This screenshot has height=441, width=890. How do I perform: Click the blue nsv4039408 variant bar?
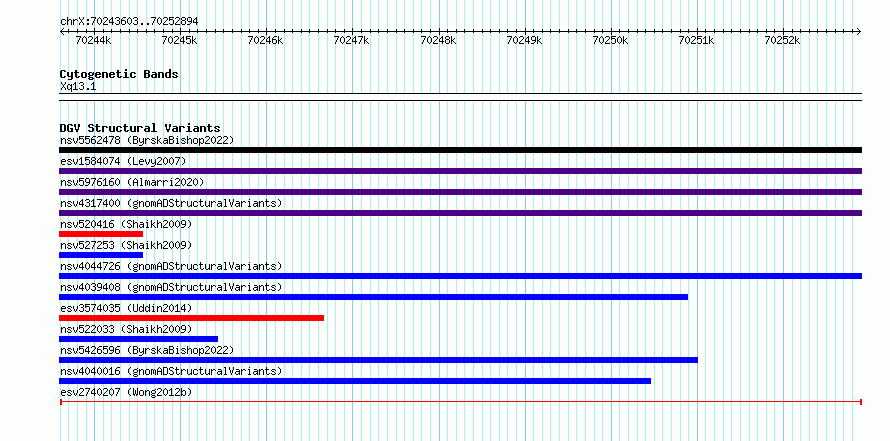[x=373, y=297]
